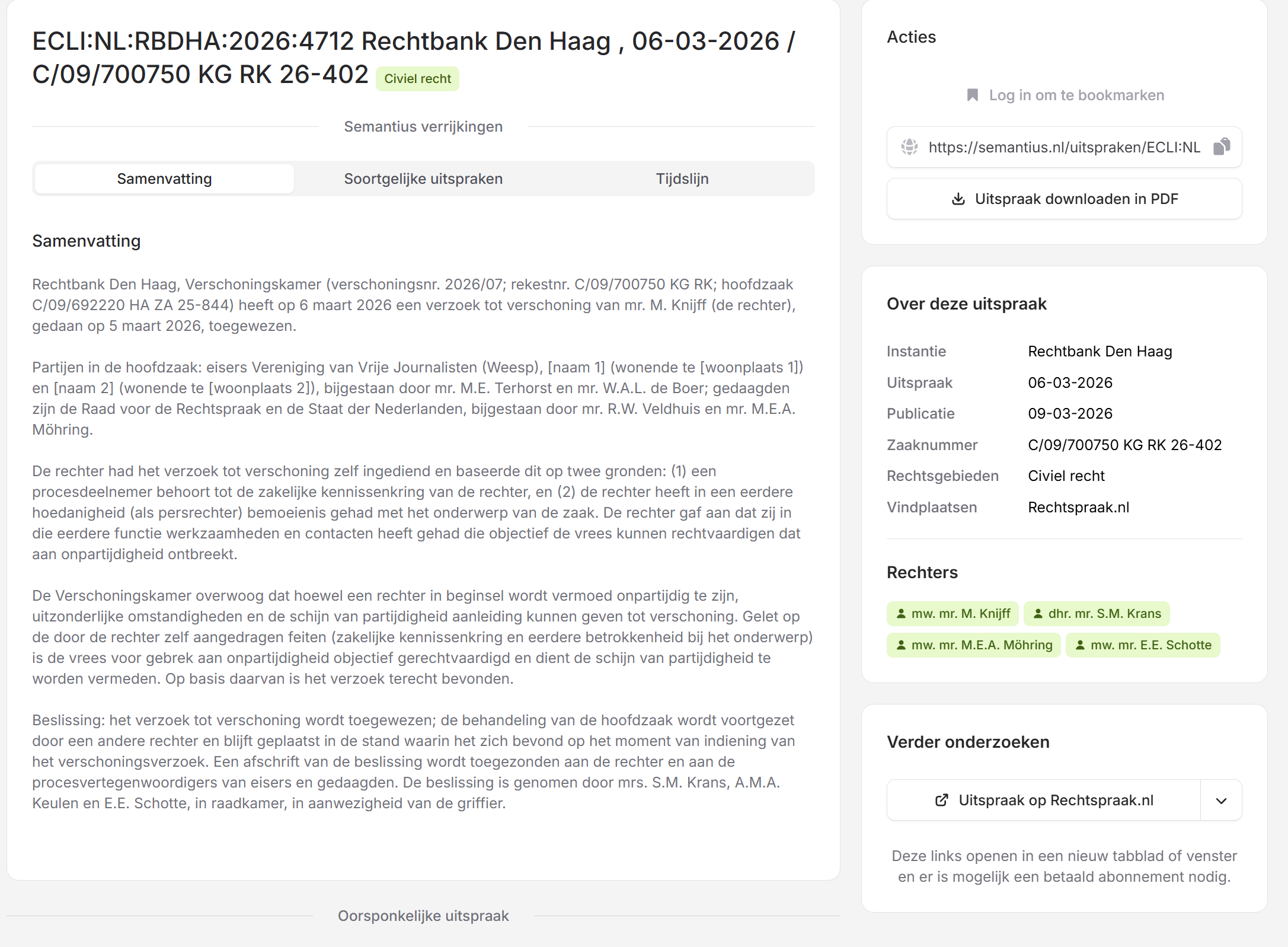Open Uitspraak op Rechtspraak.nl
The height and width of the screenshot is (947, 1288).
point(1055,800)
